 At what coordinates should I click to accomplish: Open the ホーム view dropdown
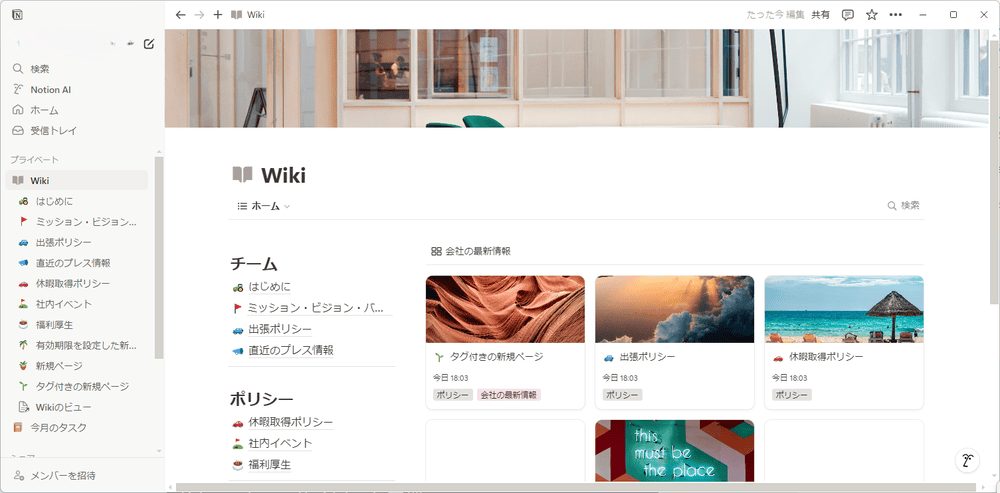[264, 206]
